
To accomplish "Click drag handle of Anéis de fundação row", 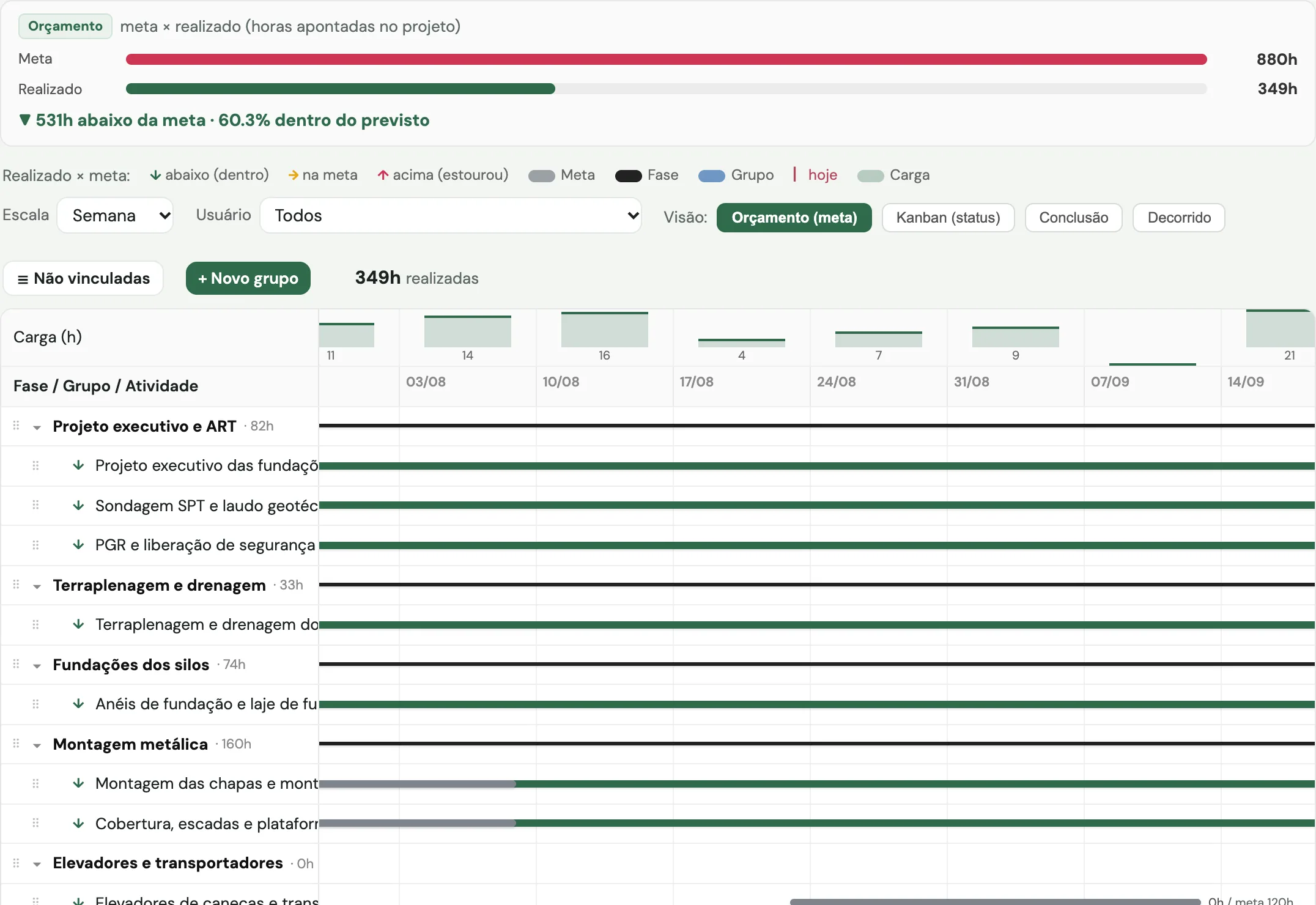I will [35, 704].
